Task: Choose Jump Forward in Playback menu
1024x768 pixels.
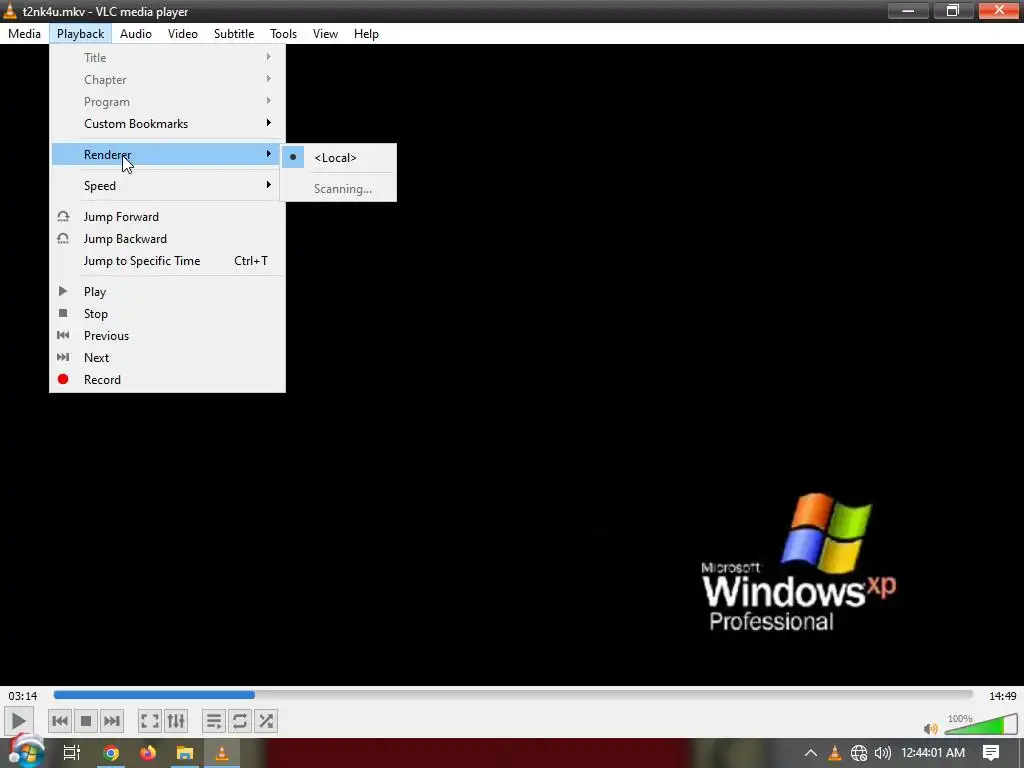Action: tap(167, 217)
